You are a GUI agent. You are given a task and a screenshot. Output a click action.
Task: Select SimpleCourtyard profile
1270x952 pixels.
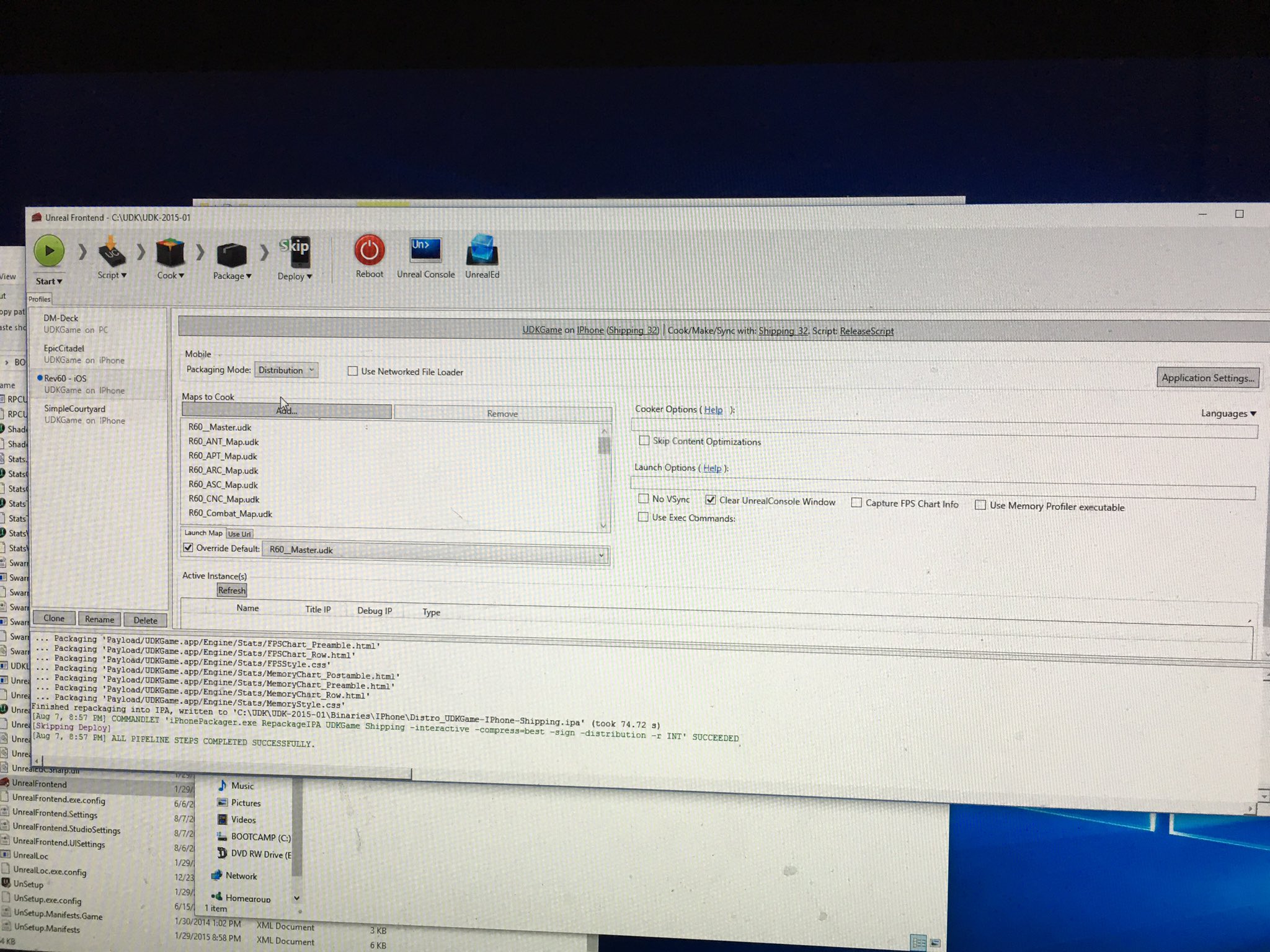point(99,415)
